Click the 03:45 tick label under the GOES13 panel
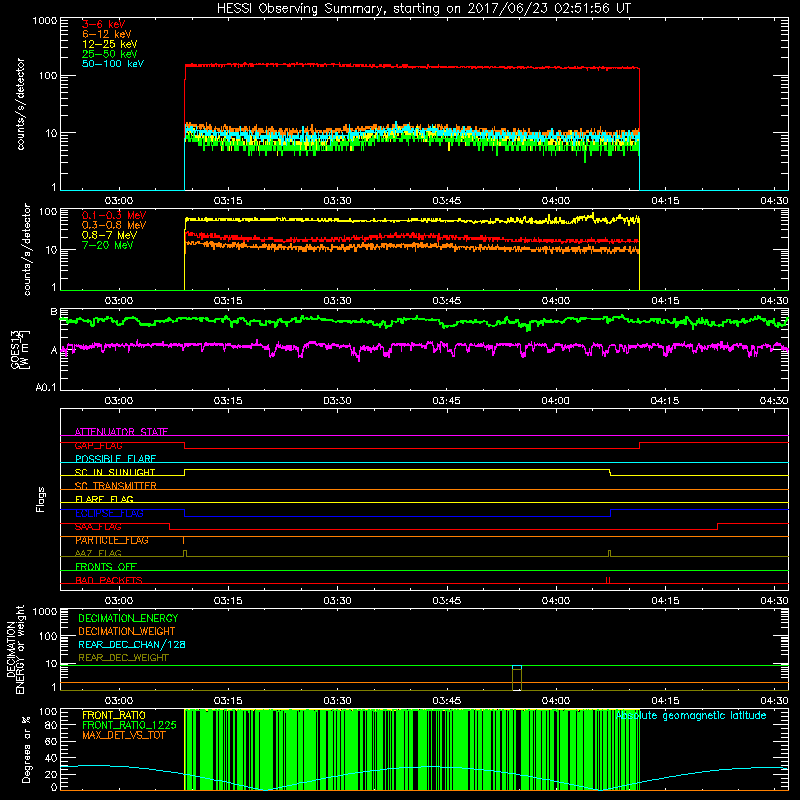Image resolution: width=800 pixels, height=800 pixels. pos(446,401)
